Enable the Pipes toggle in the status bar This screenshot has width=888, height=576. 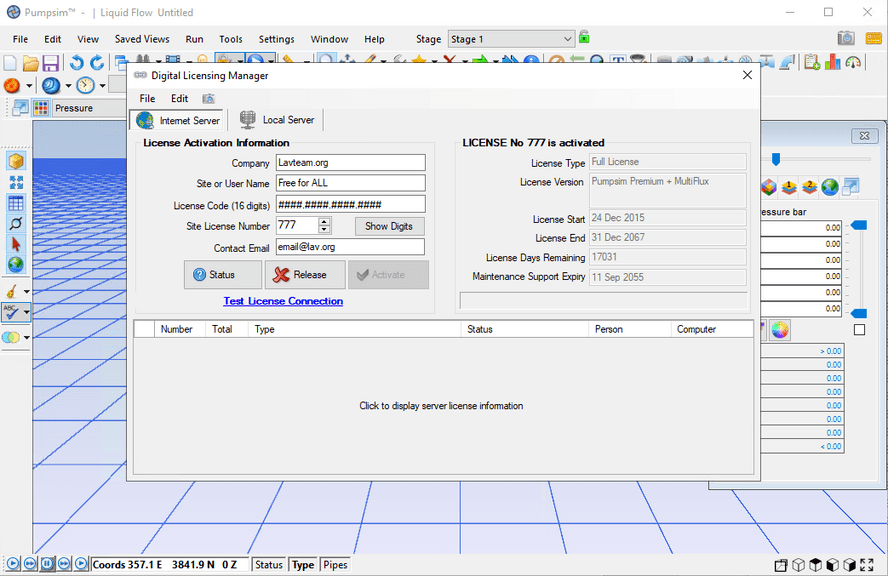click(334, 564)
